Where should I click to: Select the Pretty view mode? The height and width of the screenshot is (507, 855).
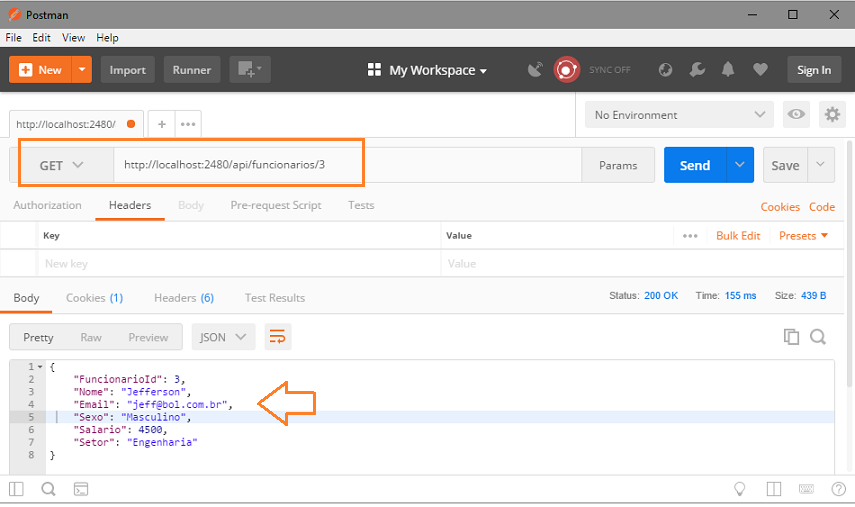(x=38, y=337)
